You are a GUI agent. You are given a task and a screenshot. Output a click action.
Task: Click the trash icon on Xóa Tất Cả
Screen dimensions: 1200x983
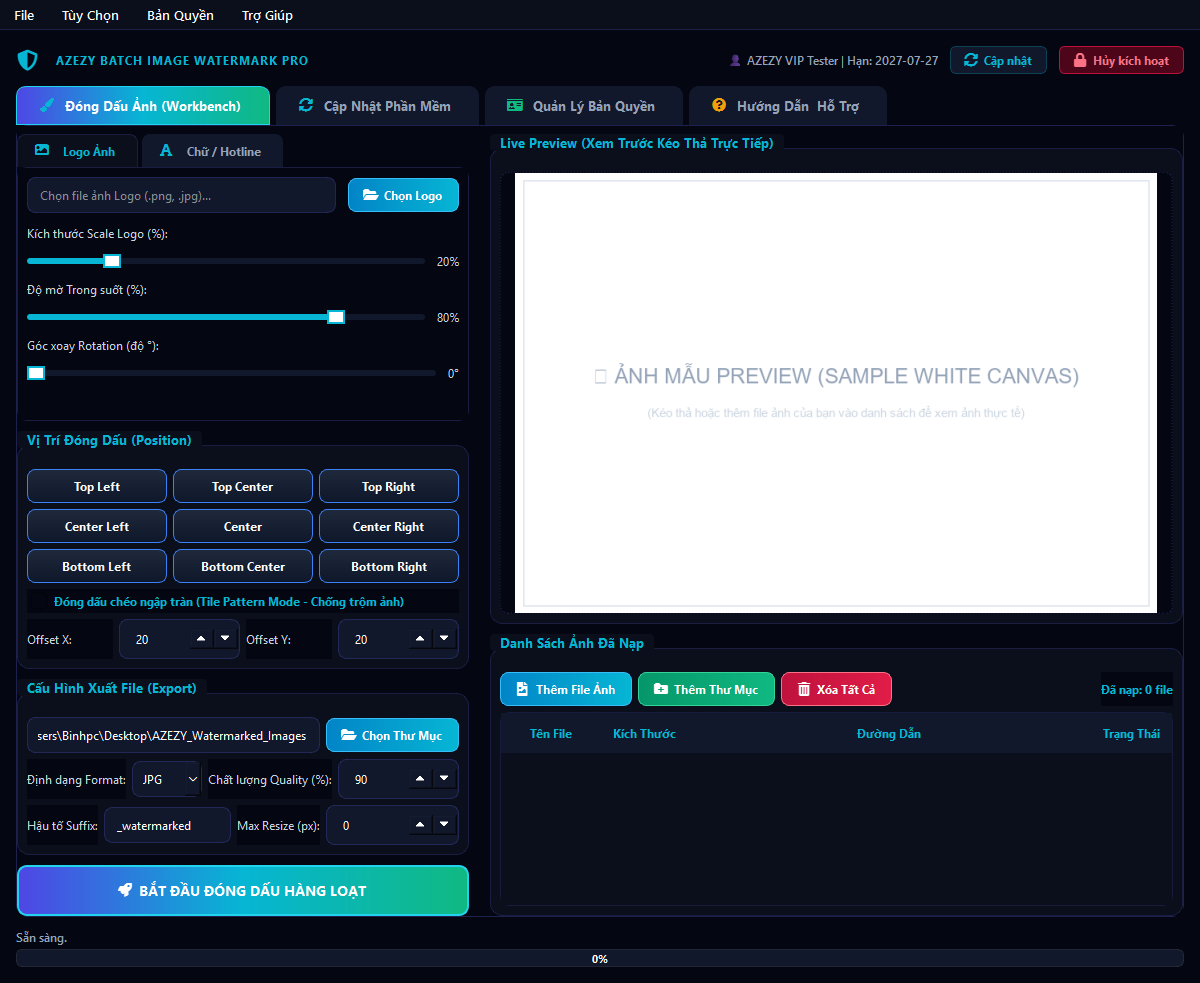804,689
